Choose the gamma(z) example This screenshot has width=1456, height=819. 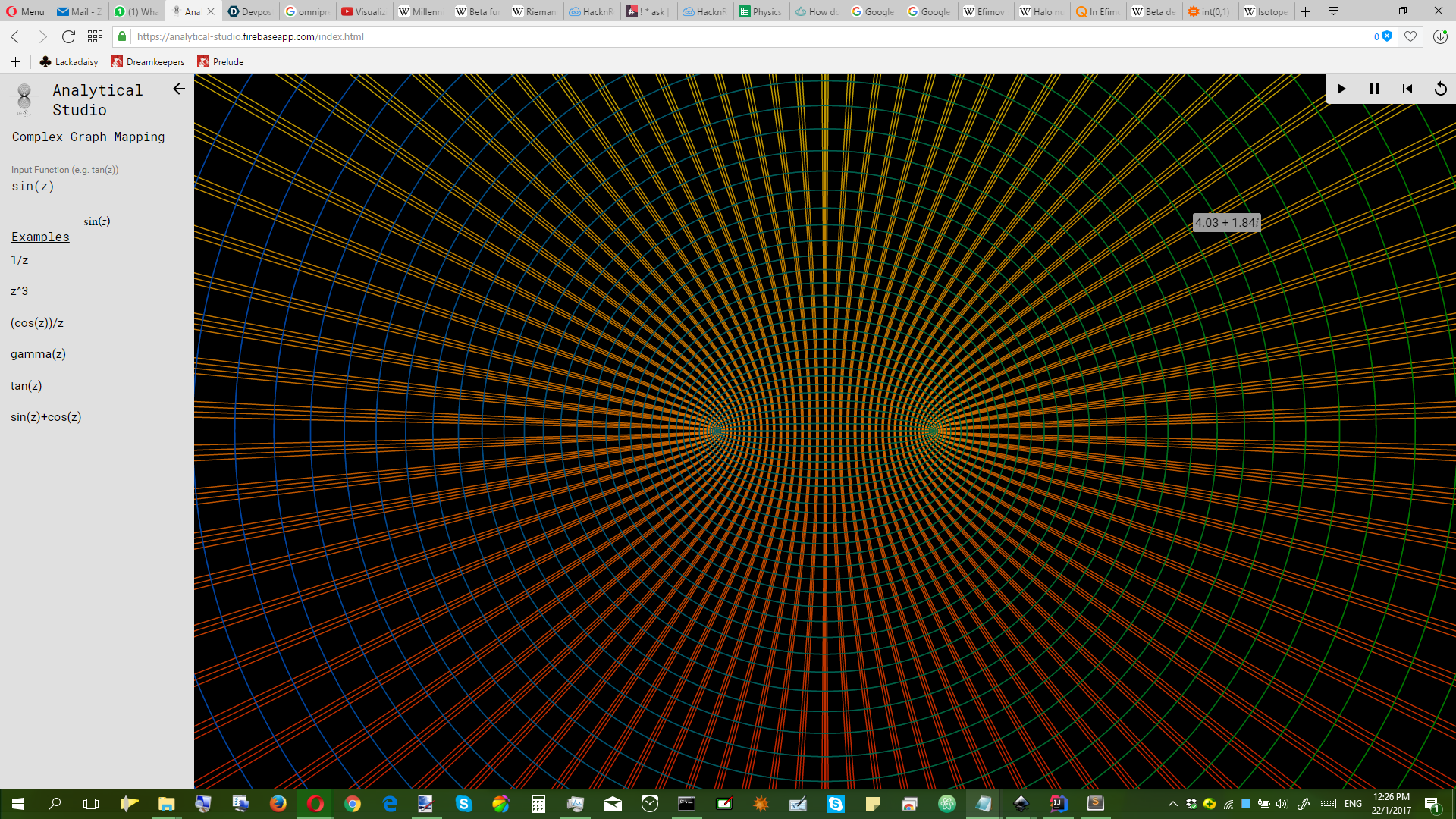[38, 354]
